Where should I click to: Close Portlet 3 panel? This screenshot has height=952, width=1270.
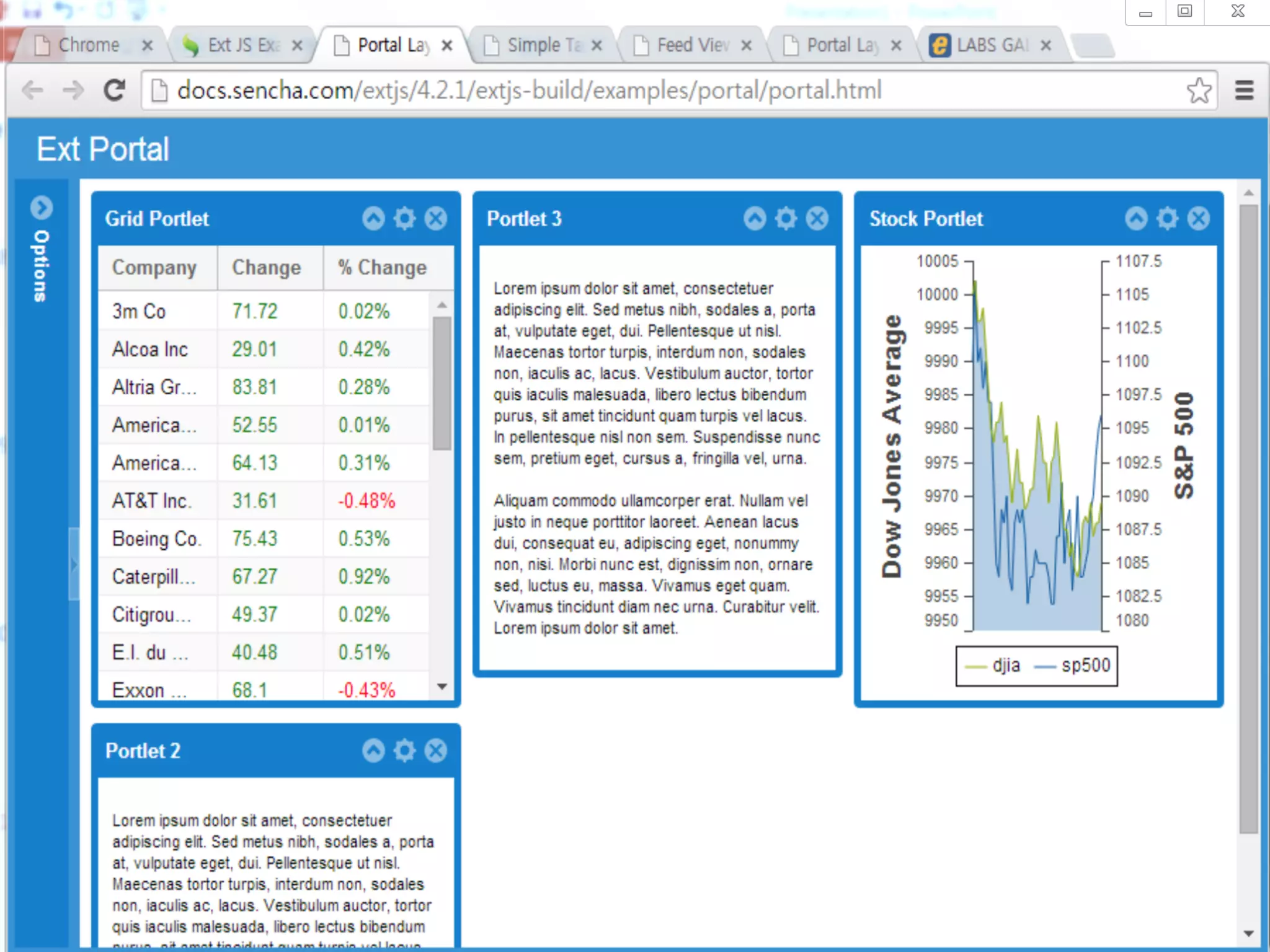pyautogui.click(x=817, y=218)
